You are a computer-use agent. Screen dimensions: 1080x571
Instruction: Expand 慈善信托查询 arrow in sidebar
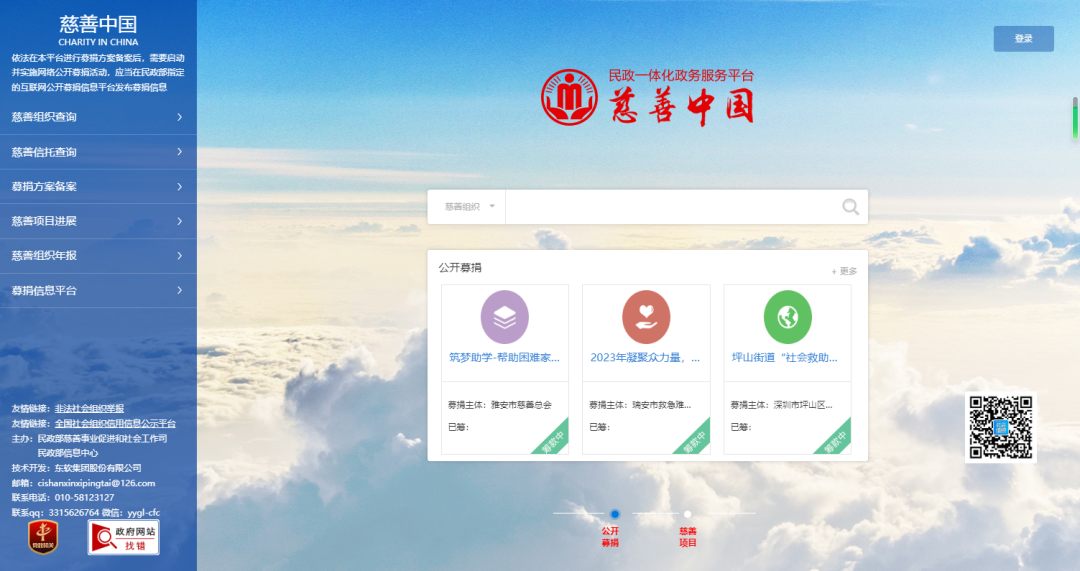tap(180, 152)
